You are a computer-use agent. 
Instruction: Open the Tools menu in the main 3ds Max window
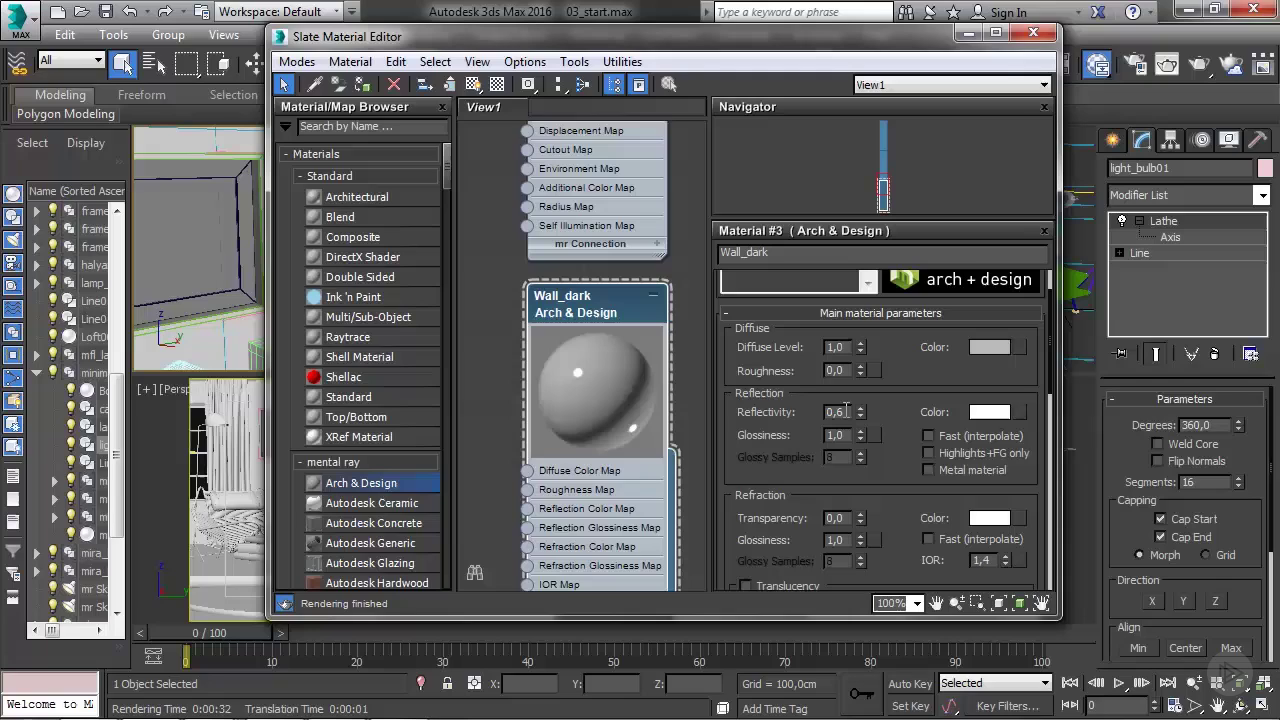[113, 35]
